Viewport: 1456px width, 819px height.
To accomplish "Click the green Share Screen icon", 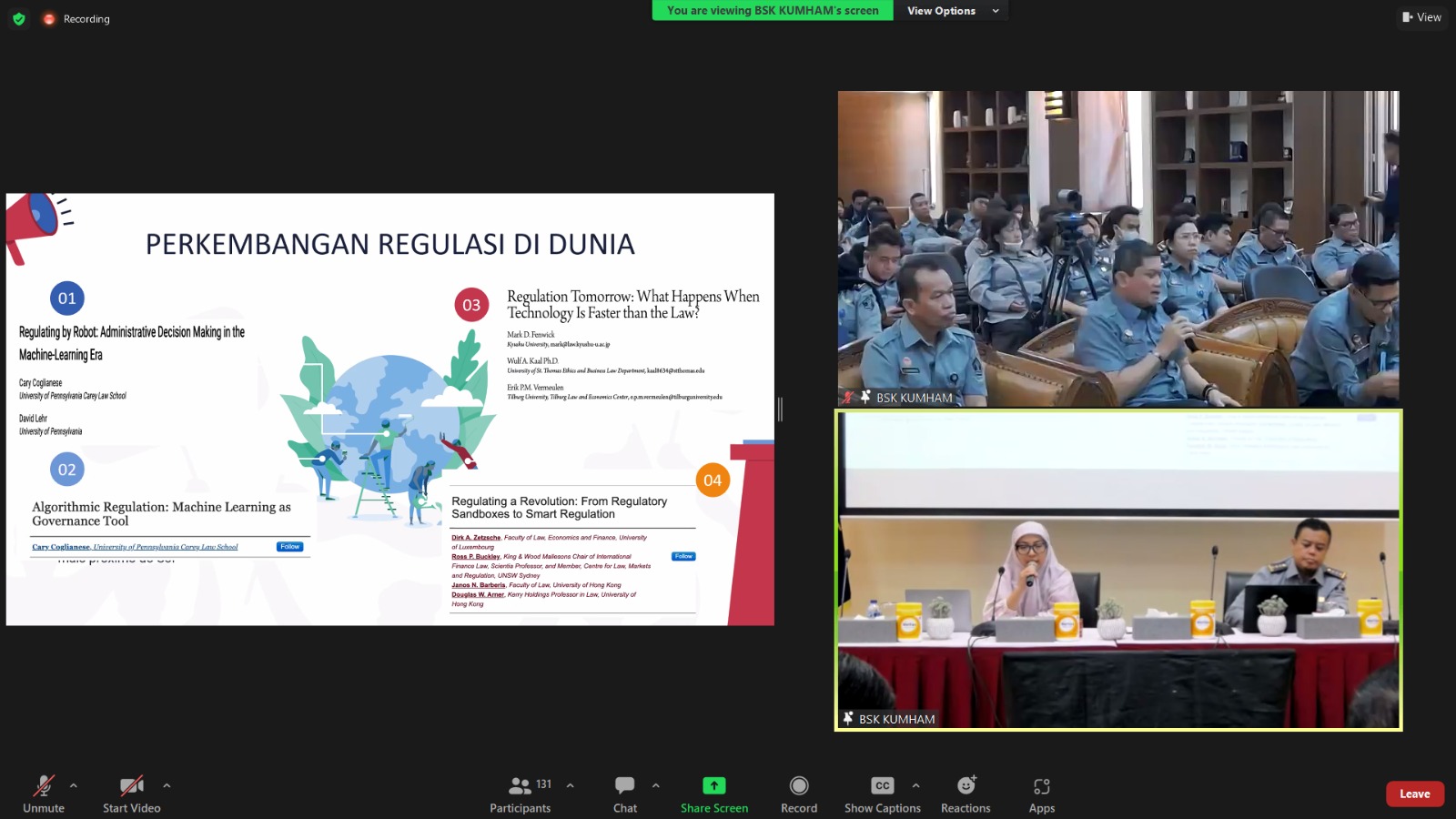I will [714, 786].
